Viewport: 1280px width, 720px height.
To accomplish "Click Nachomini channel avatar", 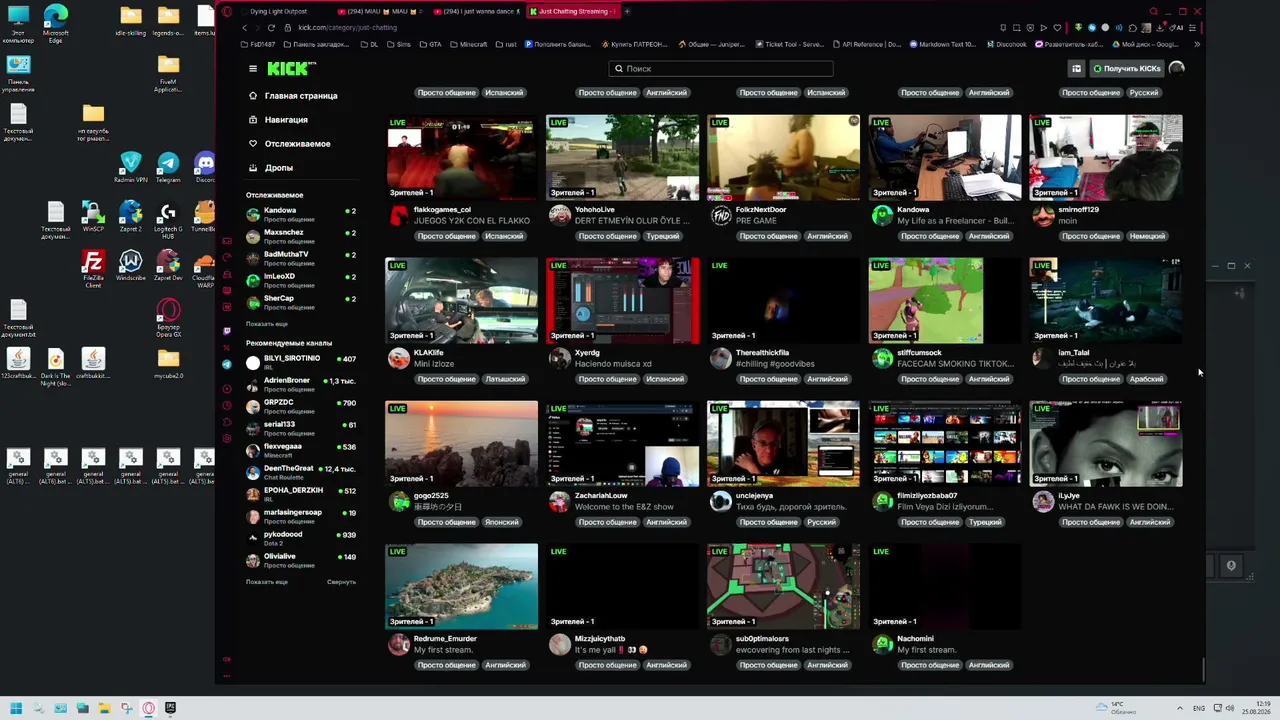I will (882, 645).
